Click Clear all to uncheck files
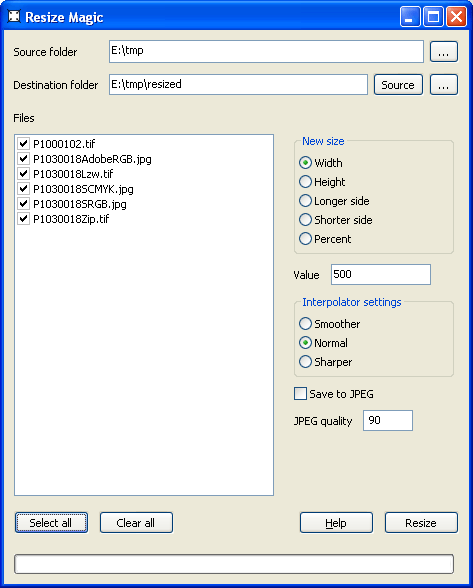The image size is (473, 588). tap(136, 523)
